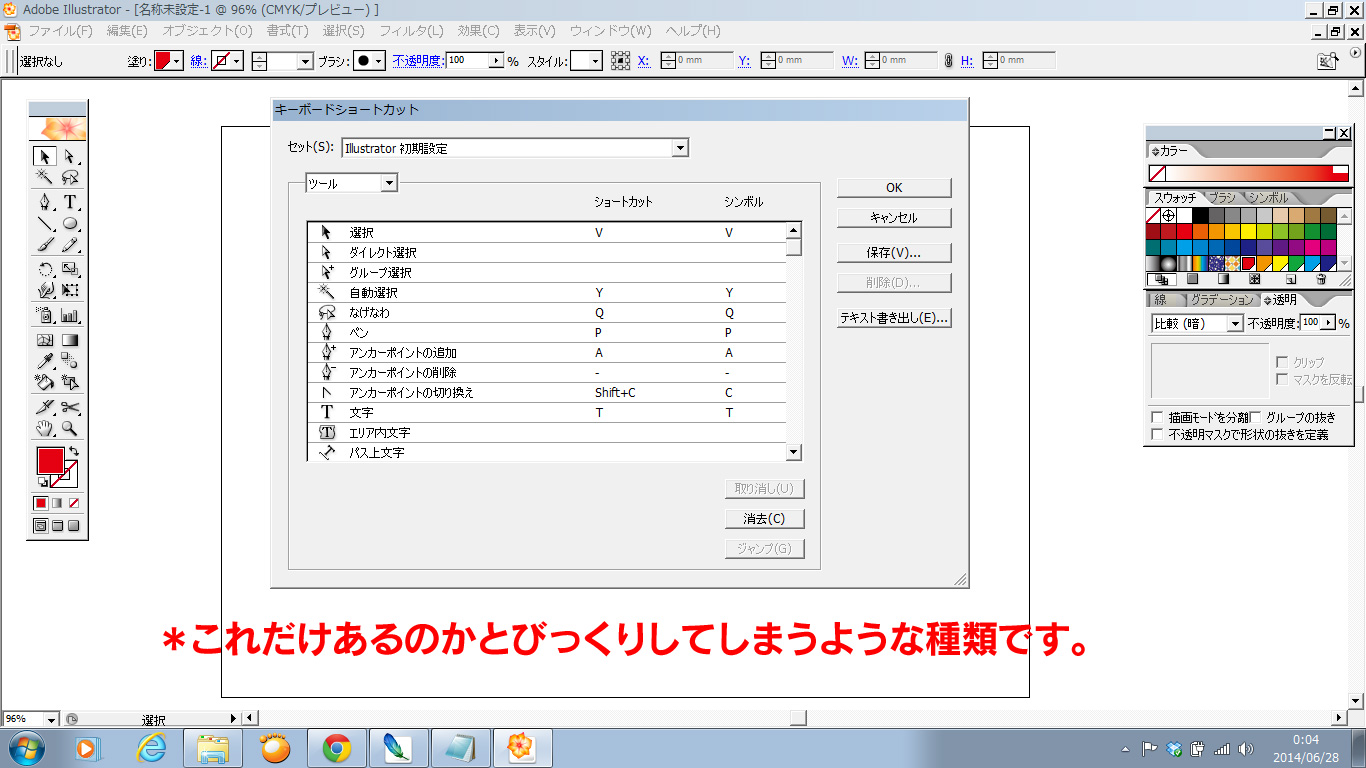Select the Lasso tool in toolbox
The height and width of the screenshot is (768, 1366).
[70, 178]
